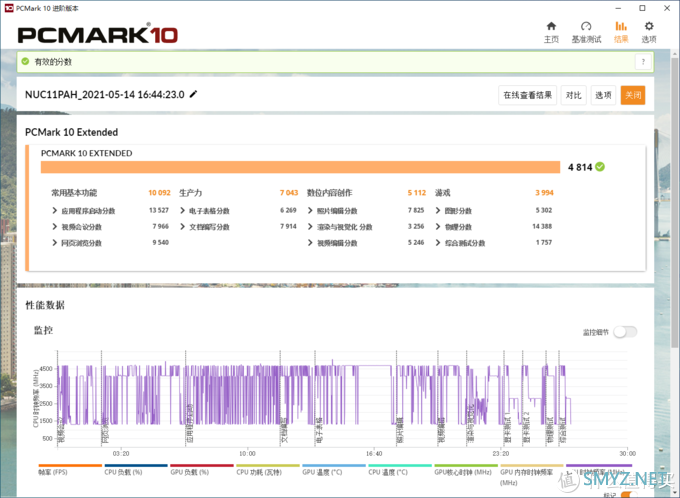Image resolution: width=680 pixels, height=498 pixels.
Task: Click the vertical scrollbar thumb
Action: (x=675, y=202)
